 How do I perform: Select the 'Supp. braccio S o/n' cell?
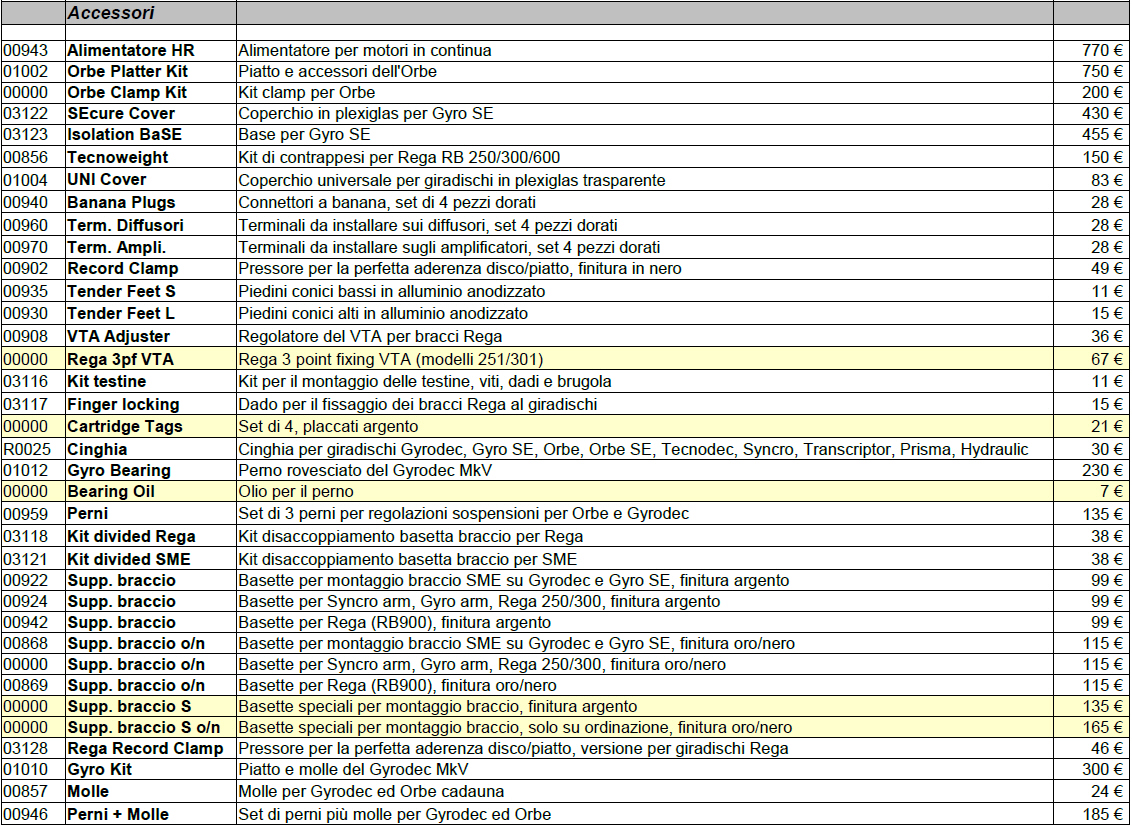[151, 727]
